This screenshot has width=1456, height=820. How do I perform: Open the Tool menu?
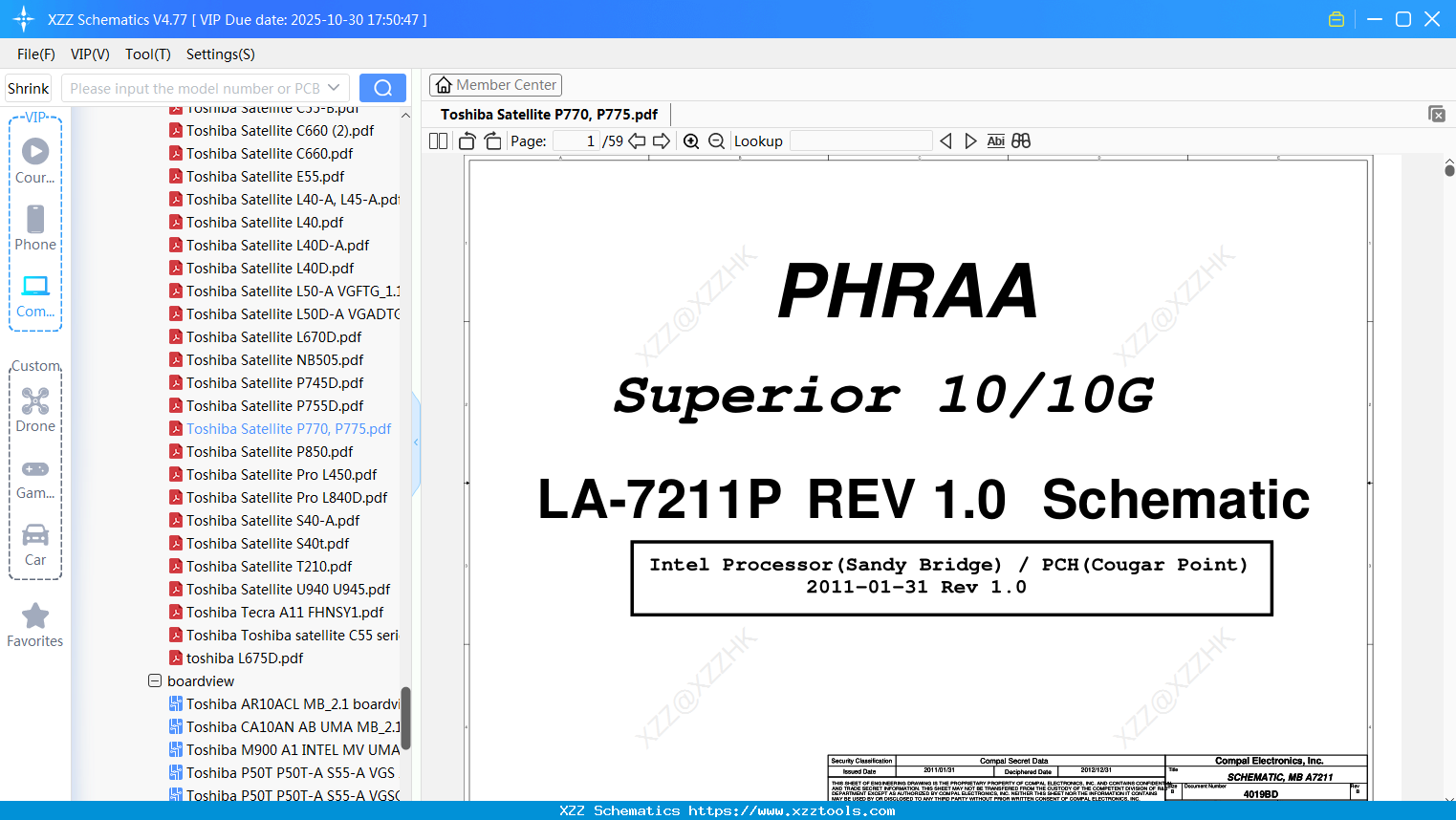click(148, 54)
